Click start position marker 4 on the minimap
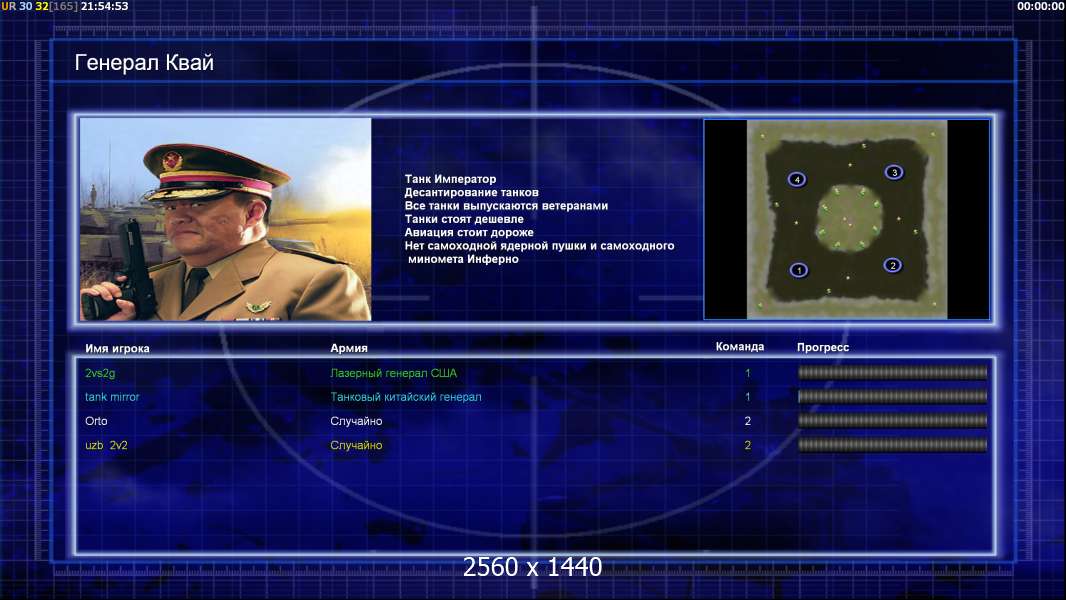The image size is (1066, 600). point(797,179)
